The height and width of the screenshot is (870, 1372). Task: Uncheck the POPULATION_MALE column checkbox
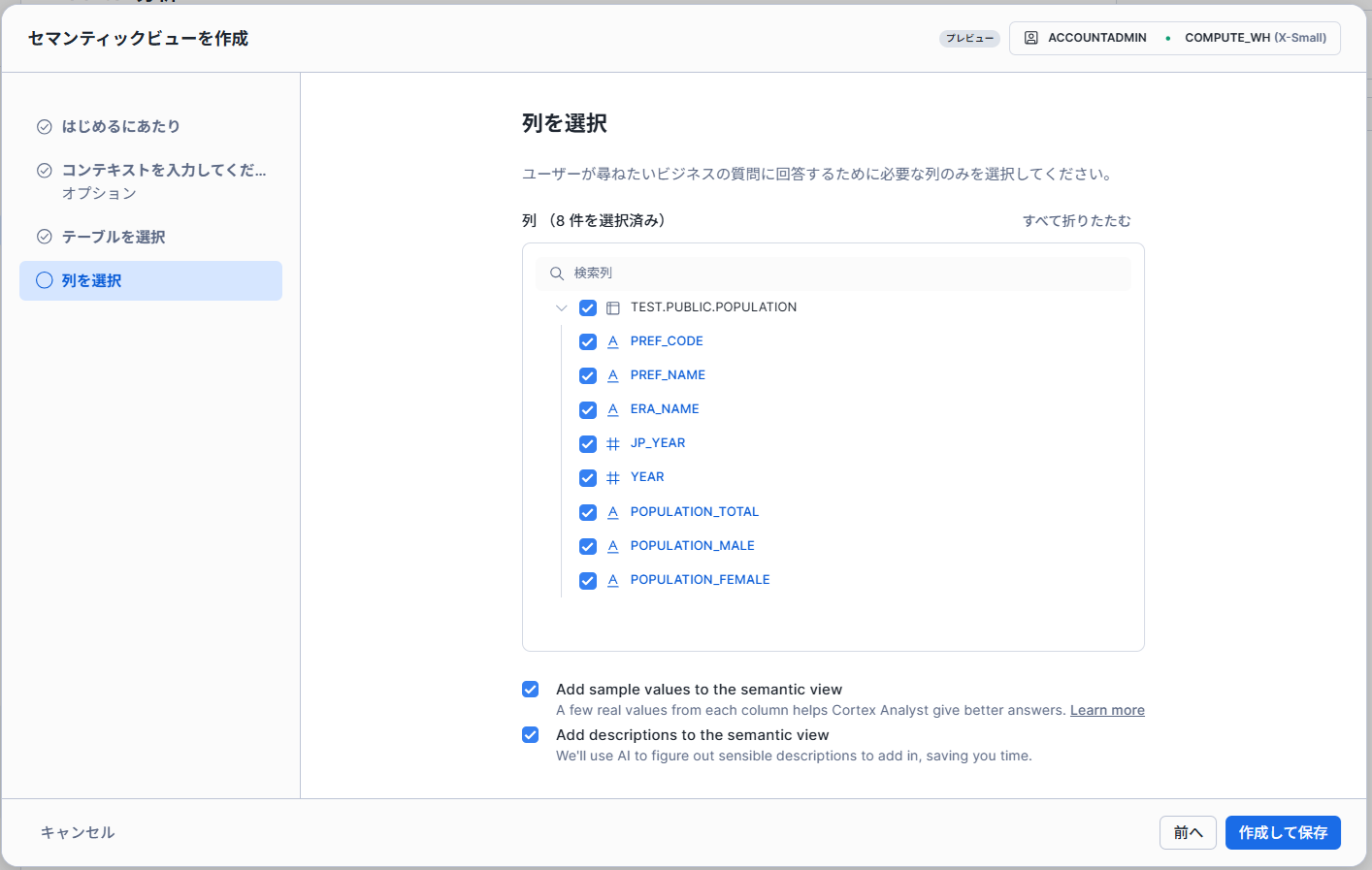click(x=588, y=547)
